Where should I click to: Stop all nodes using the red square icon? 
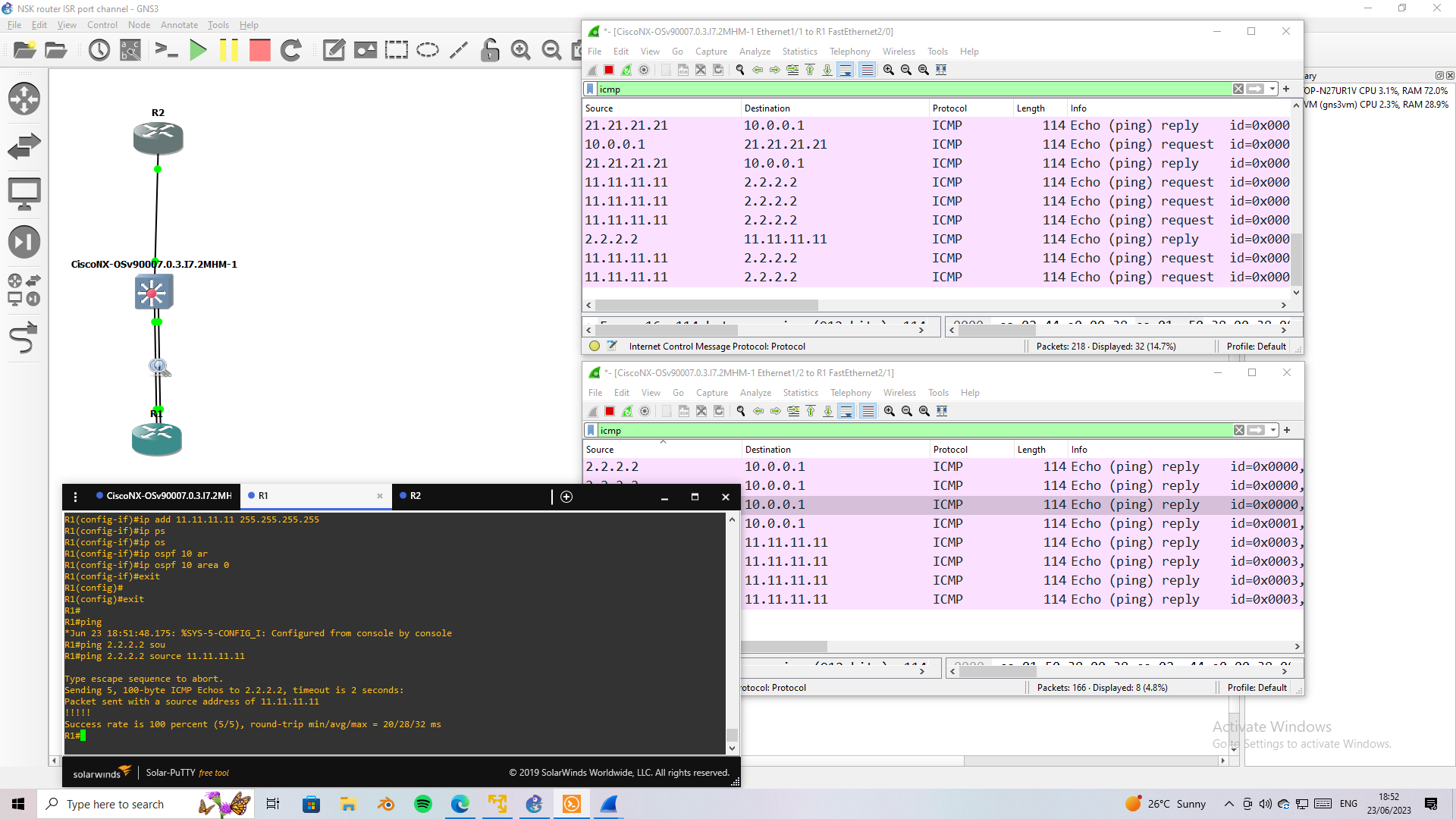tap(259, 50)
